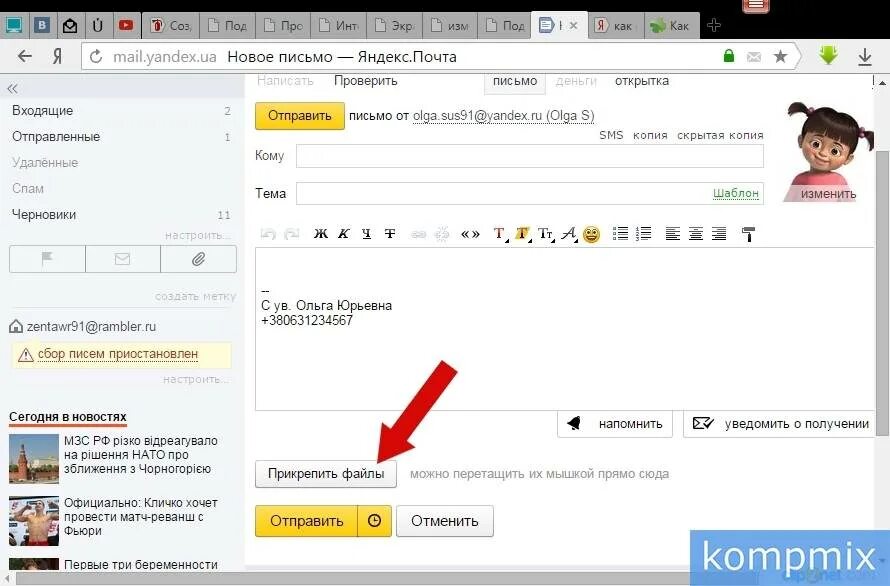
Task: Click the Yandex Я home button
Action: point(57,56)
